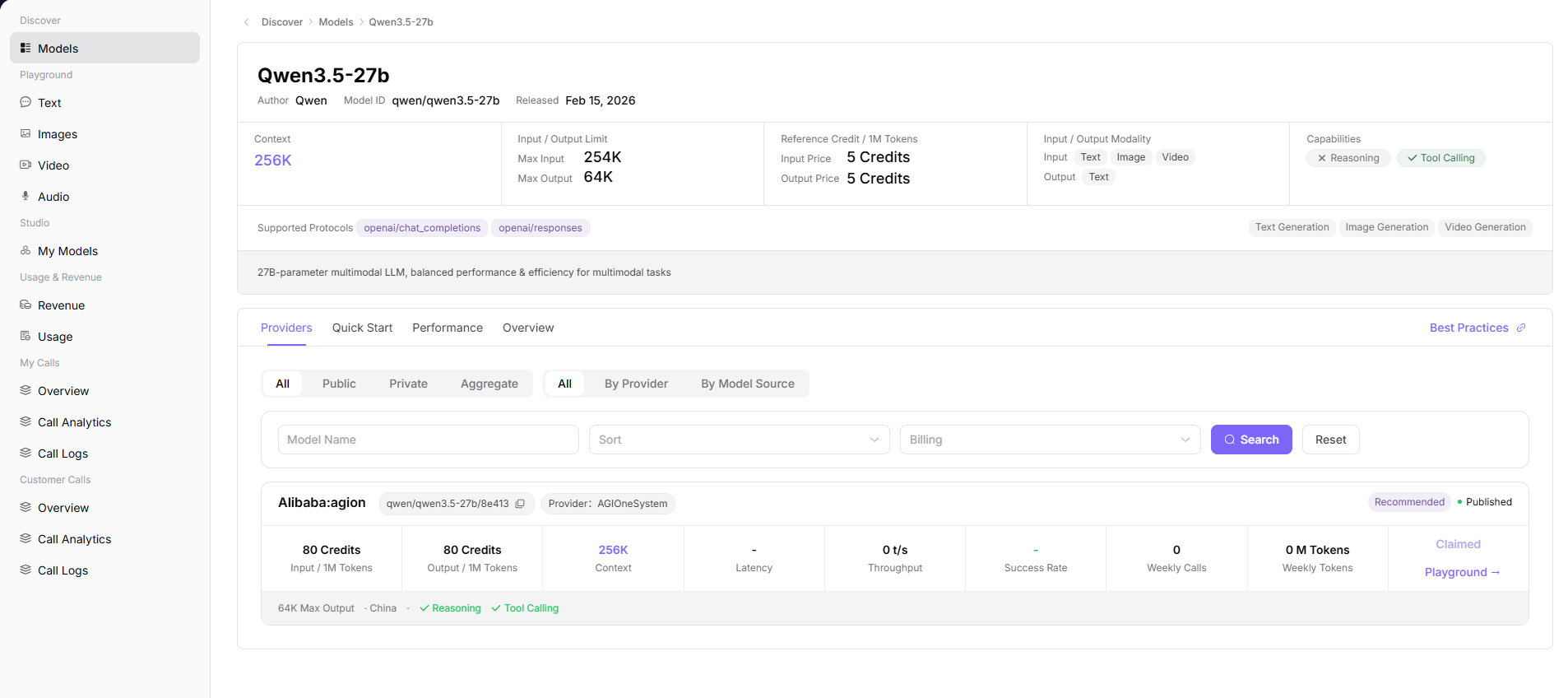The image size is (1568, 698).
Task: Switch to the Providers tab
Action: pyautogui.click(x=286, y=328)
